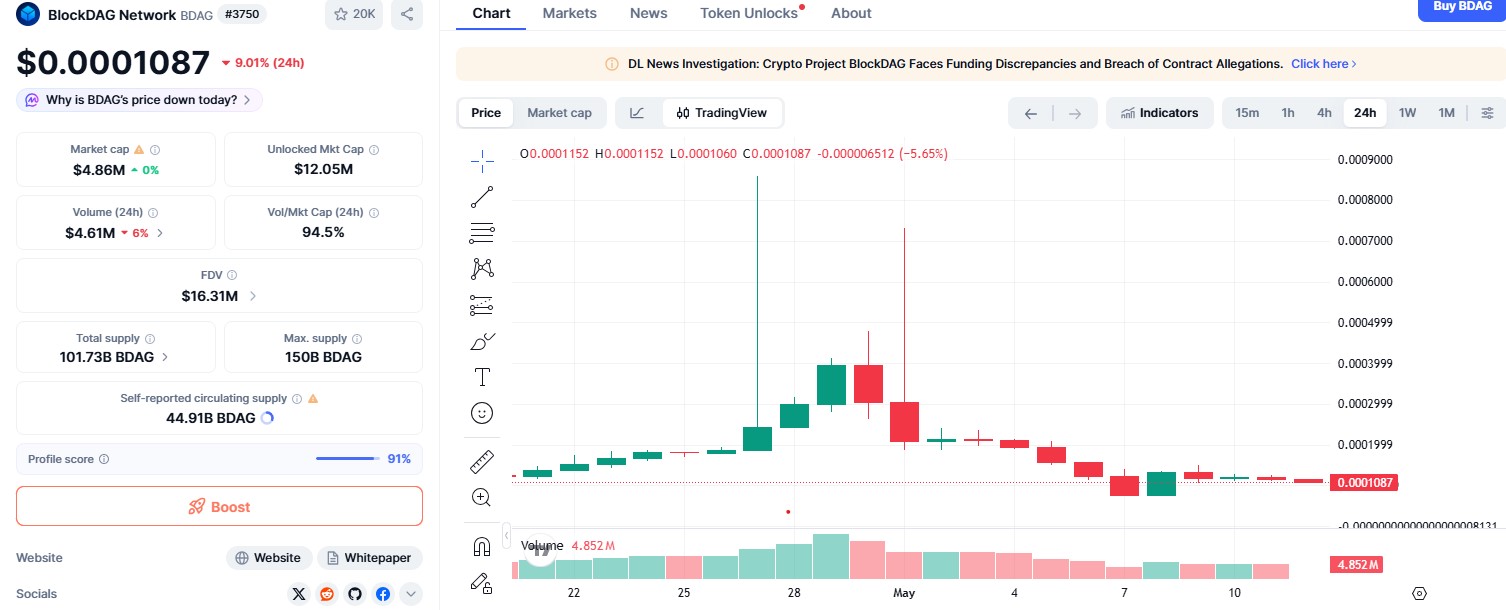Image resolution: width=1506 pixels, height=610 pixels.
Task: Open the share icon button
Action: 406,14
